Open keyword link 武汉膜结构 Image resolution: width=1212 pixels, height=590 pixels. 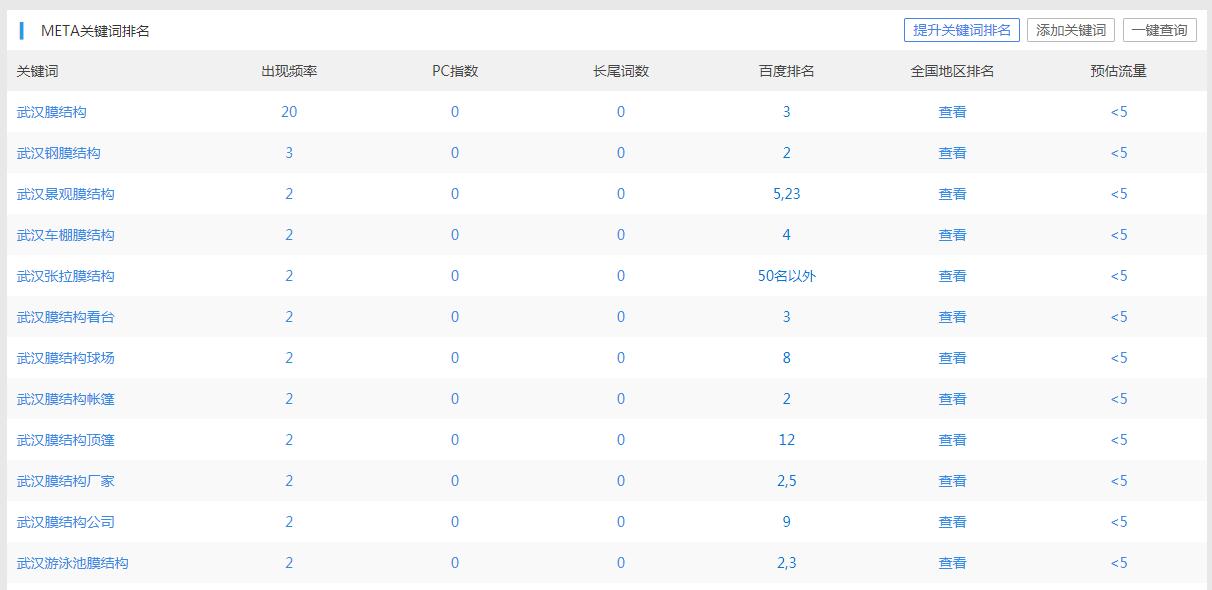[x=52, y=112]
